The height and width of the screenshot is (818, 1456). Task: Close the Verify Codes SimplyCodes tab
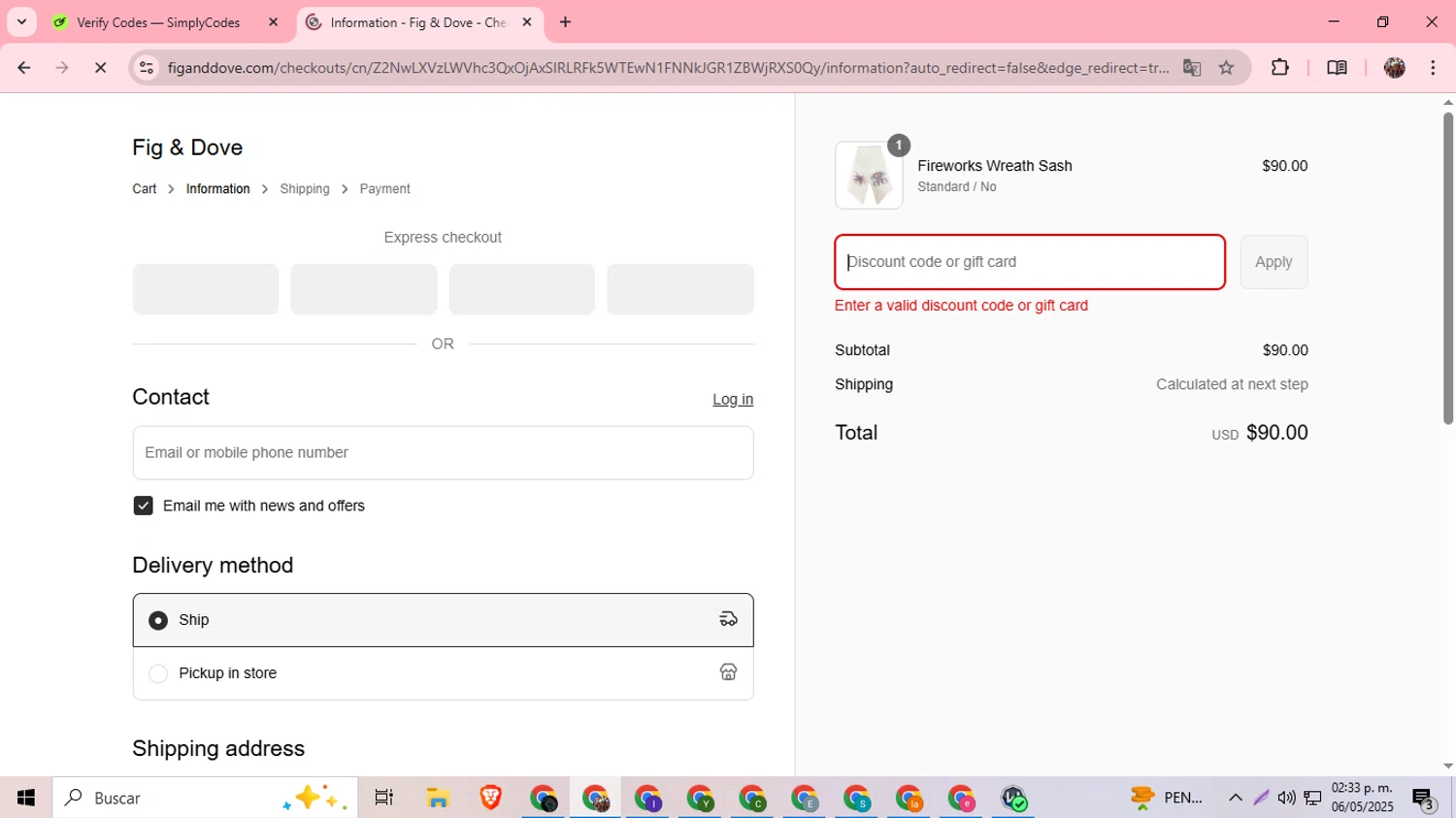point(274,21)
